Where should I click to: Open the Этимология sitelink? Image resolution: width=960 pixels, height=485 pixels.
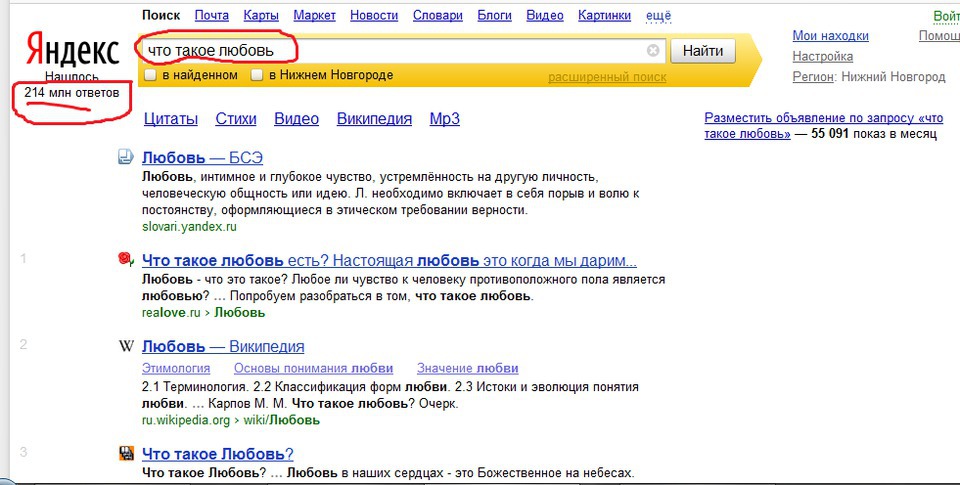tap(176, 369)
